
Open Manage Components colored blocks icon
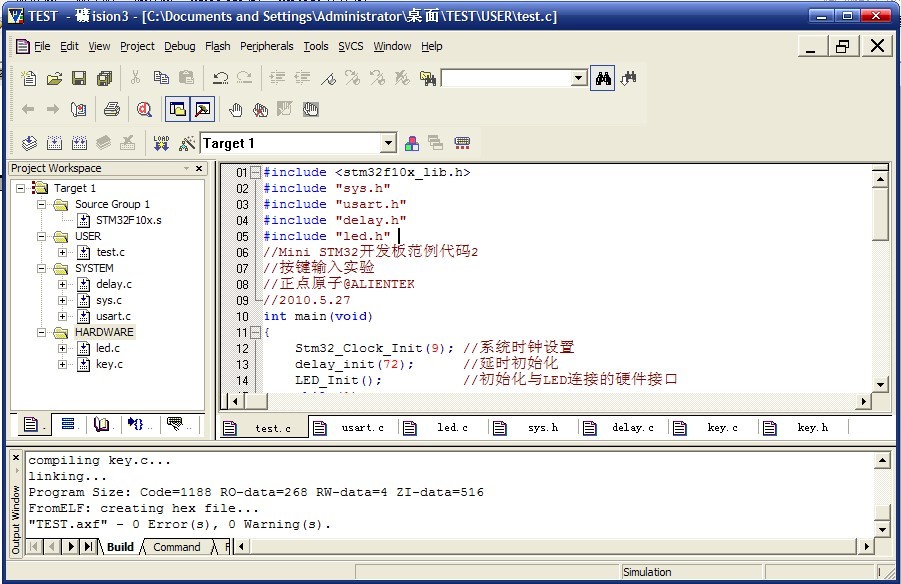[411, 143]
